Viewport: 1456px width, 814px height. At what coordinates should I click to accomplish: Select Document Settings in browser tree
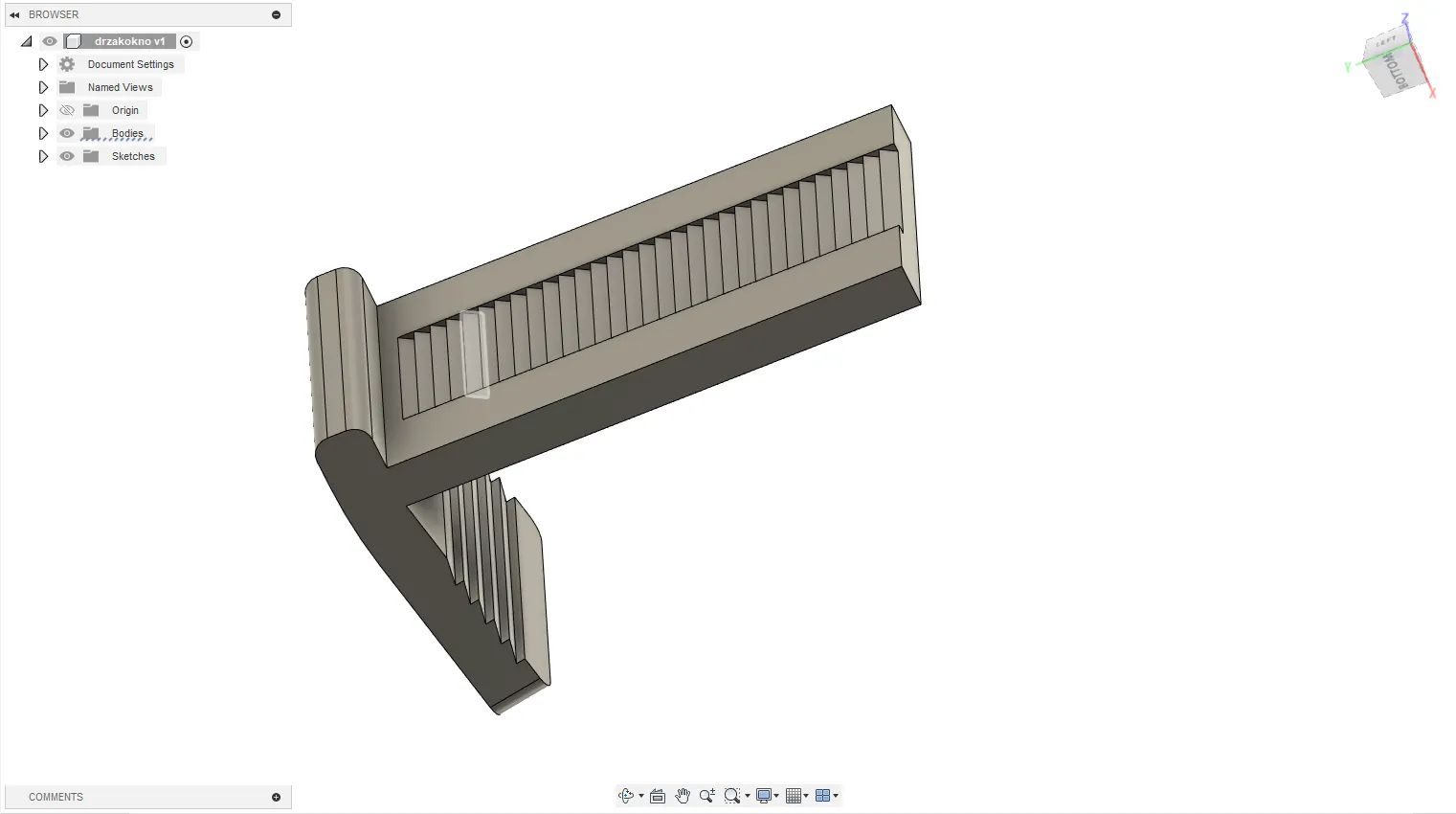click(131, 64)
